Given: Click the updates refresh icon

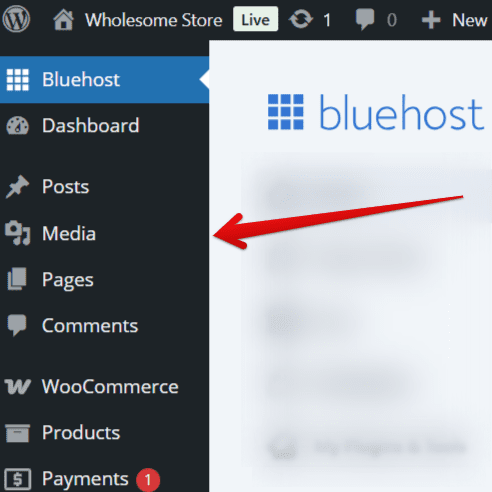Looking at the screenshot, I should click(x=301, y=19).
